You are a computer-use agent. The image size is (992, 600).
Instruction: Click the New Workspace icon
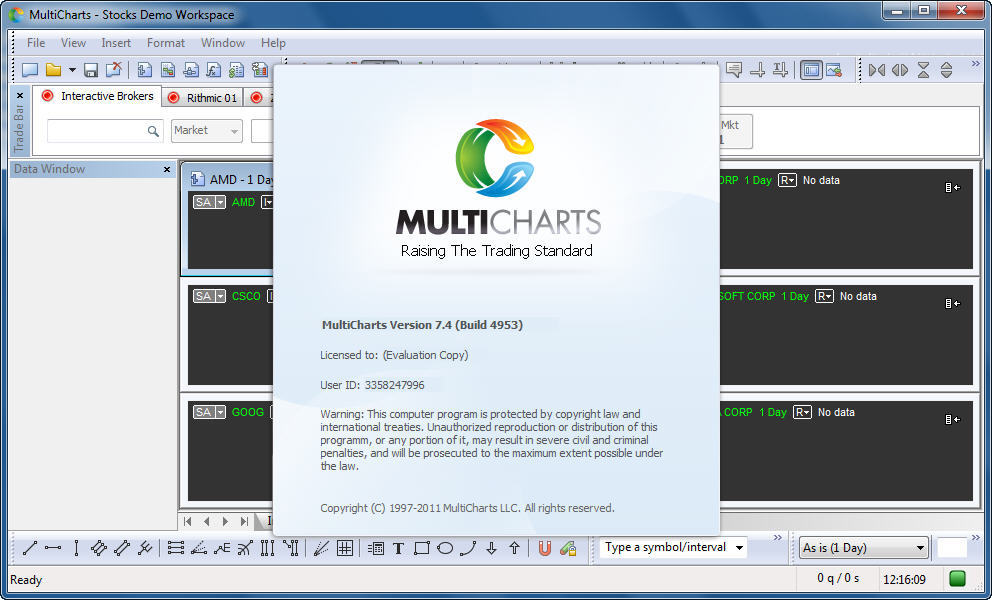(30, 70)
